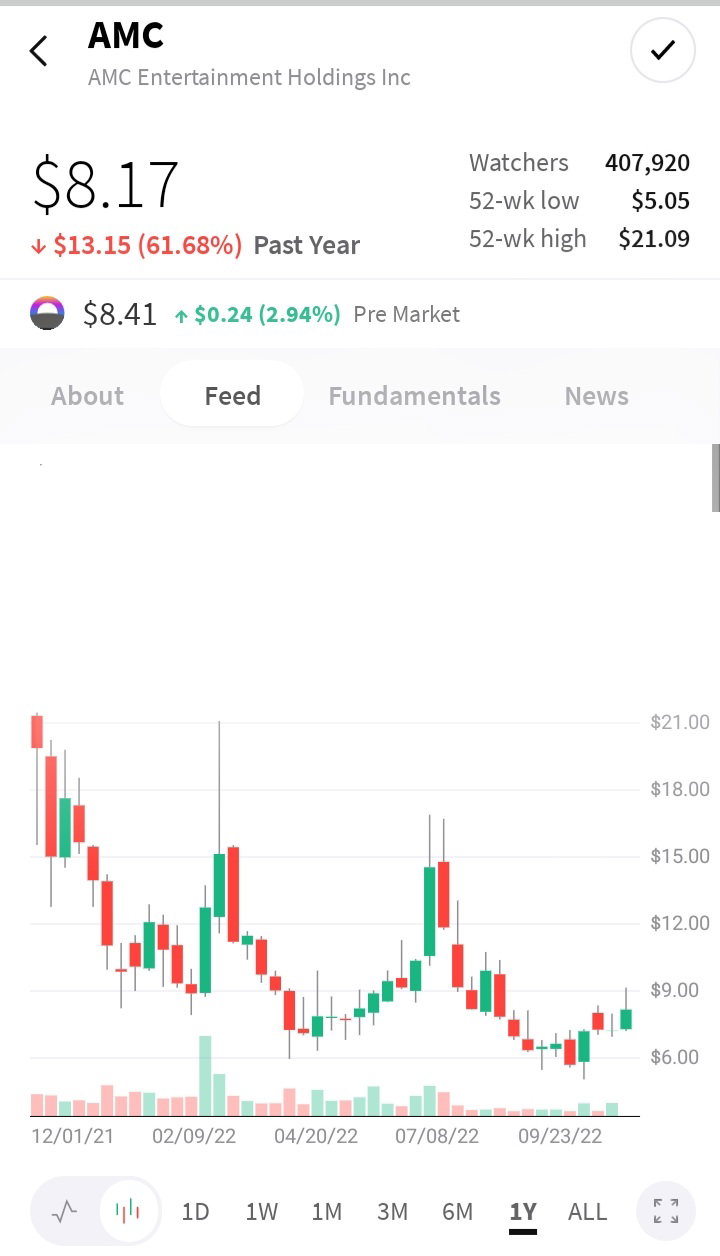Screen dimensions: 720x1256
Task: Go back using the left arrow
Action: (x=39, y=51)
